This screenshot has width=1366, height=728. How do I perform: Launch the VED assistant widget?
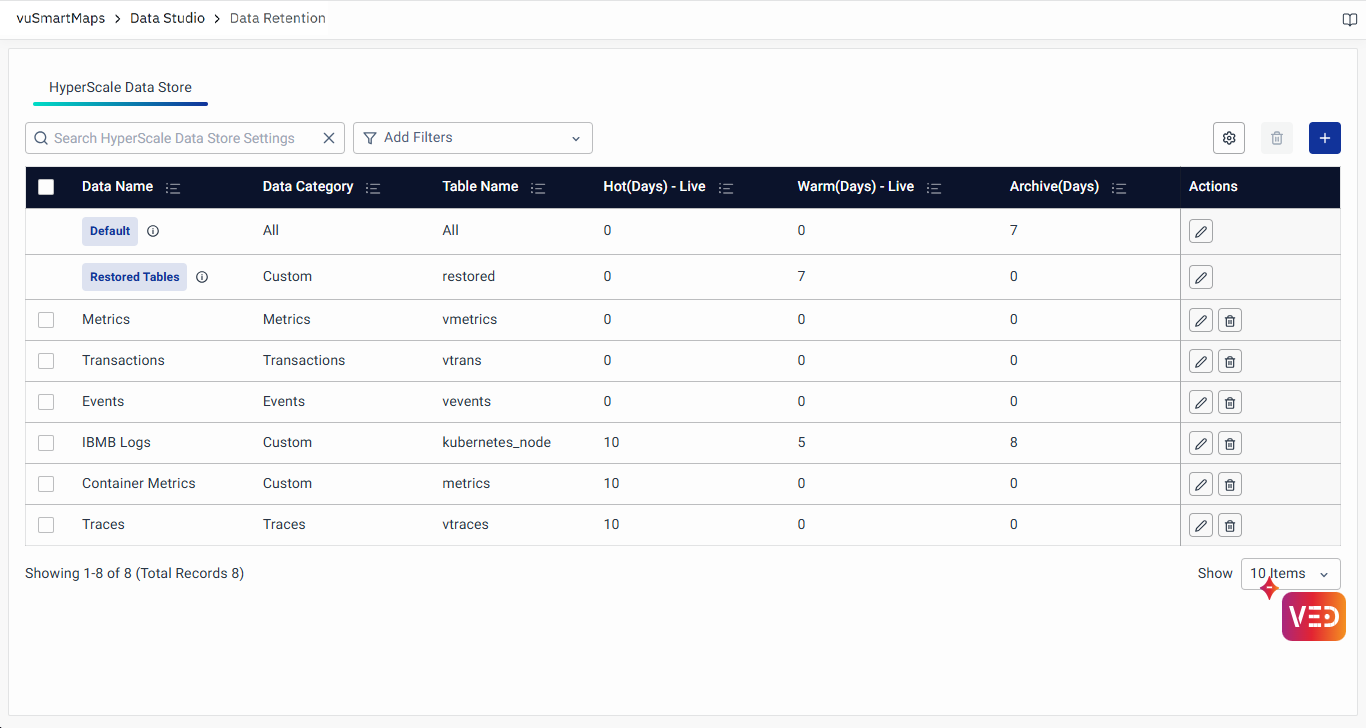(x=1313, y=616)
